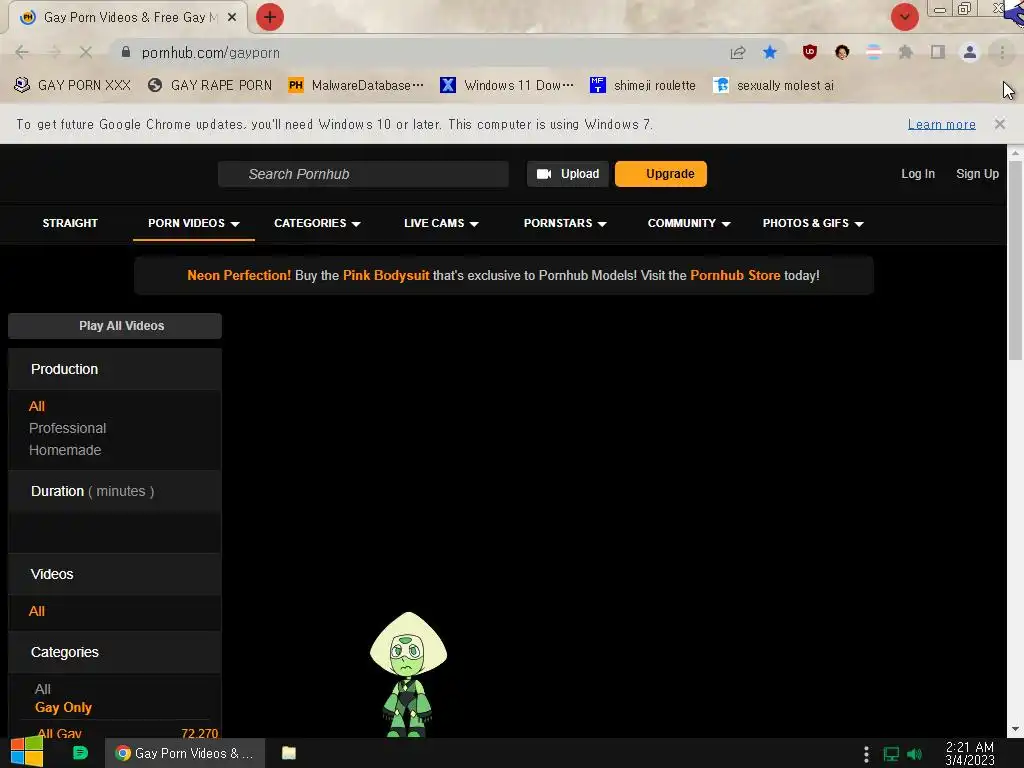Open the red tab search dropdown arrow
Viewport: 1024px width, 768px height.
click(904, 17)
